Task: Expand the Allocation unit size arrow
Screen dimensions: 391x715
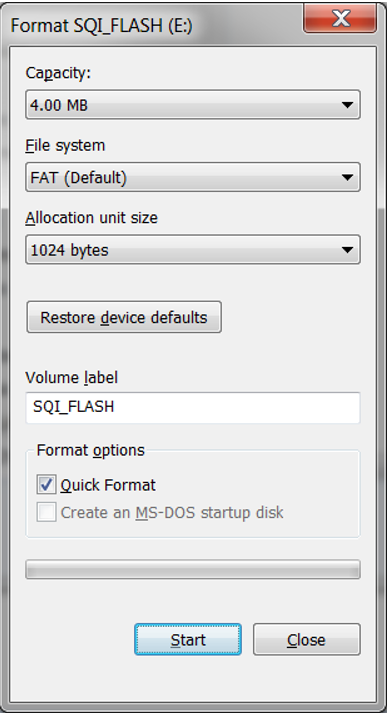Action: [347, 250]
